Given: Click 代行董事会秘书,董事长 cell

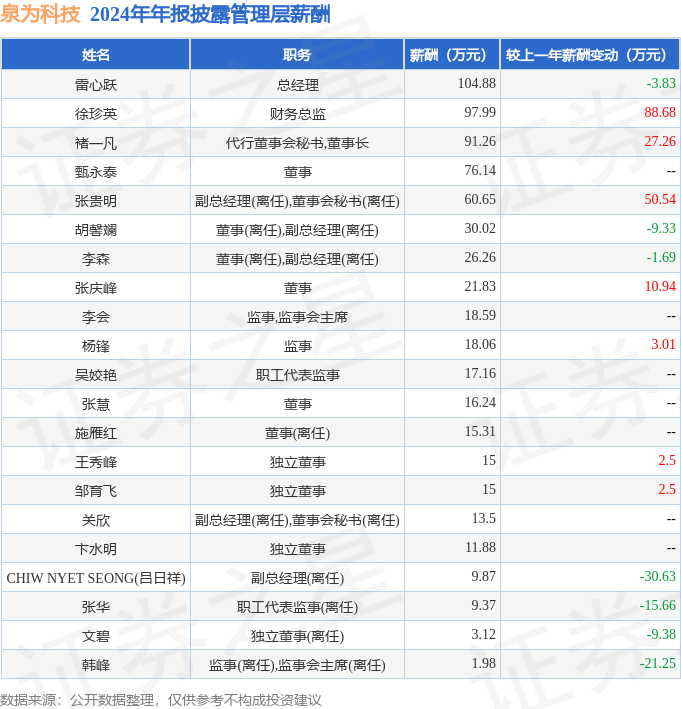Looking at the screenshot, I should (297, 143).
